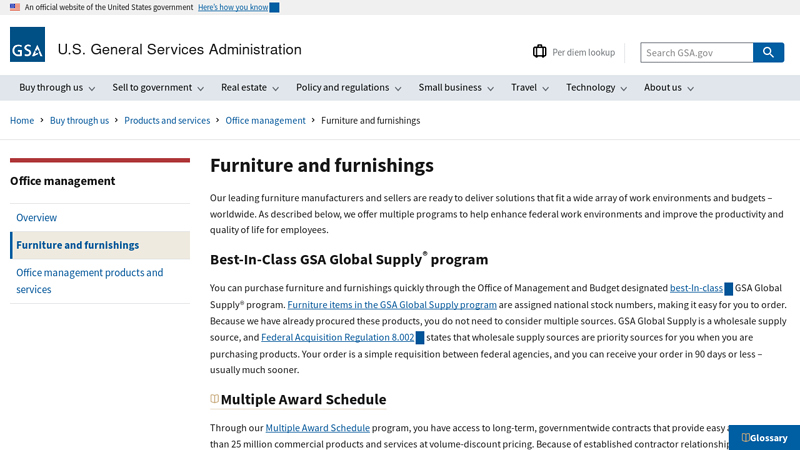Open Per diem lookup link
The width and height of the screenshot is (800, 450).
click(584, 52)
